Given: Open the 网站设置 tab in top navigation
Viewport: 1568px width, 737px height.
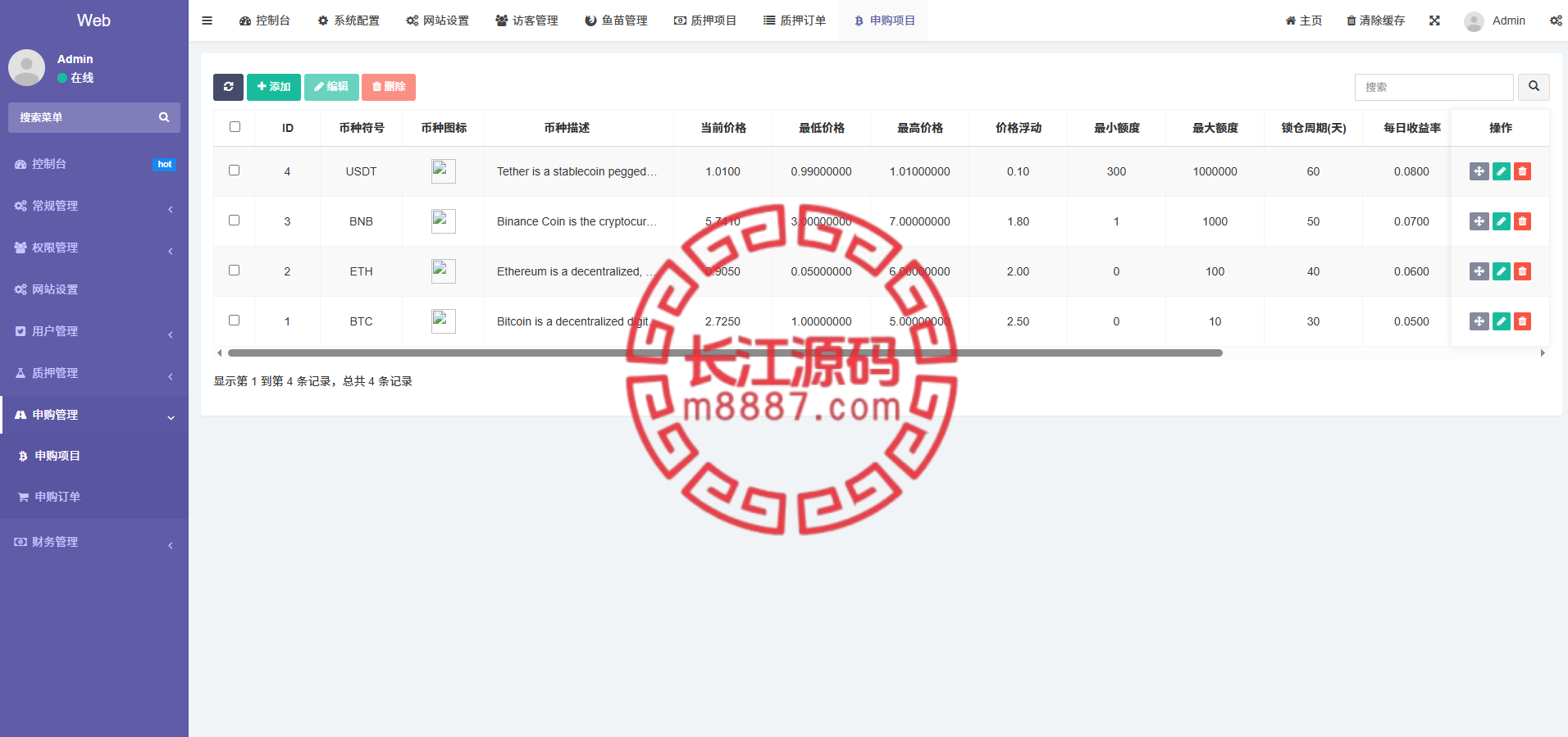Looking at the screenshot, I should click(x=438, y=20).
